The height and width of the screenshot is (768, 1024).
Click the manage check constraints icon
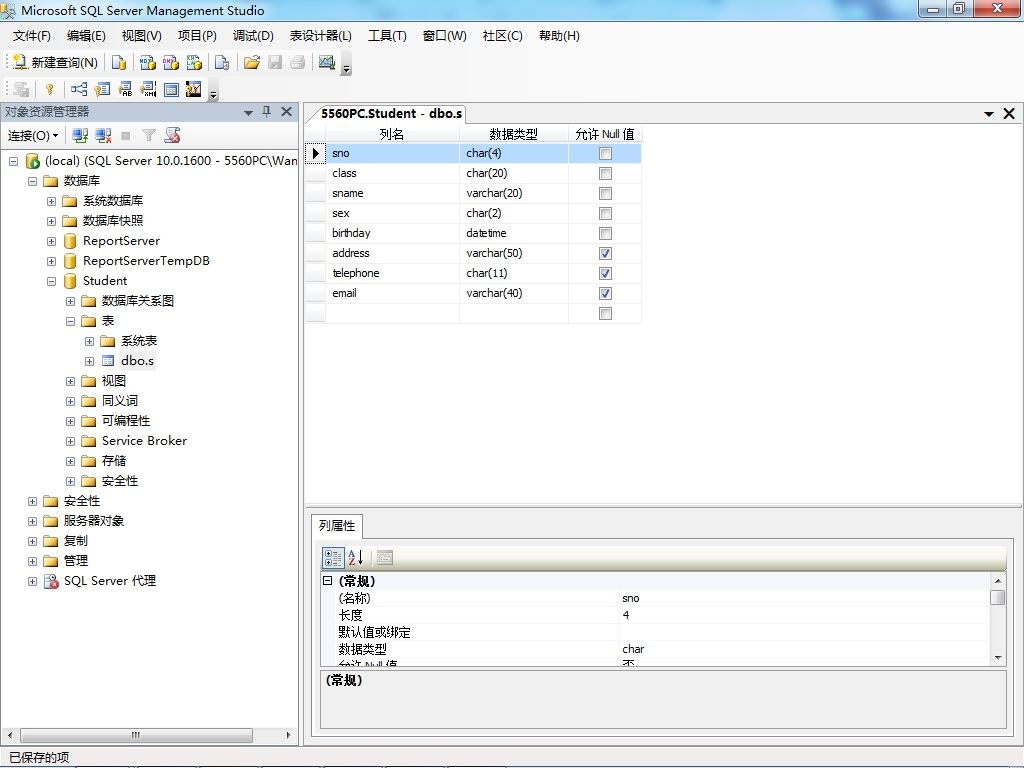point(171,89)
